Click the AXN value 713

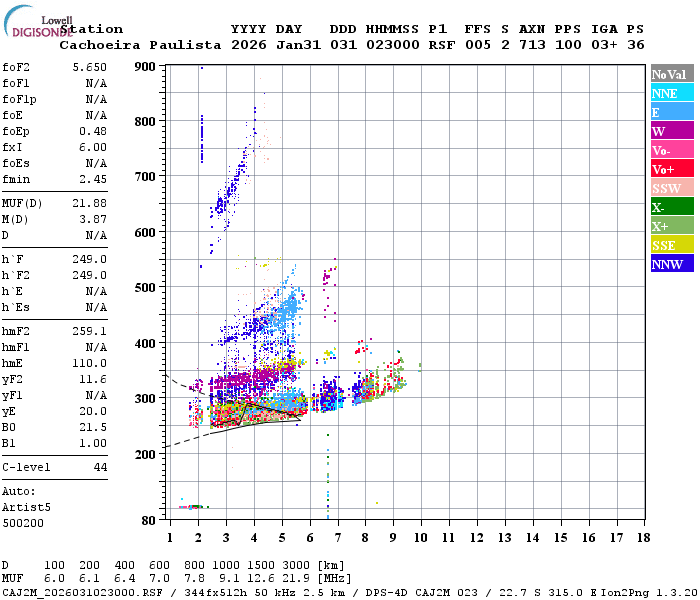click(x=532, y=45)
